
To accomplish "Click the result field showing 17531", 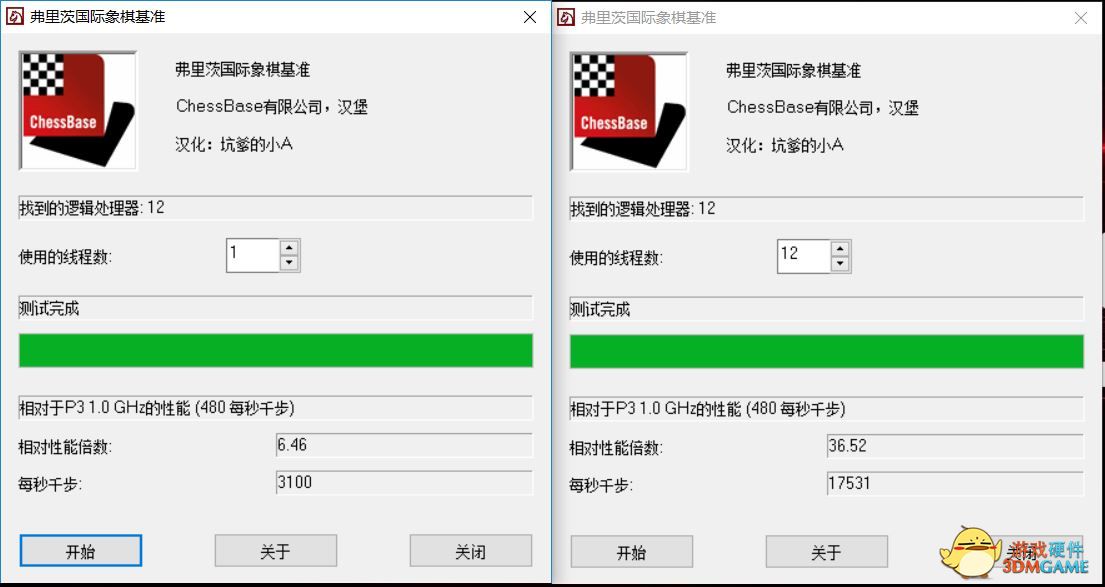I will (955, 484).
